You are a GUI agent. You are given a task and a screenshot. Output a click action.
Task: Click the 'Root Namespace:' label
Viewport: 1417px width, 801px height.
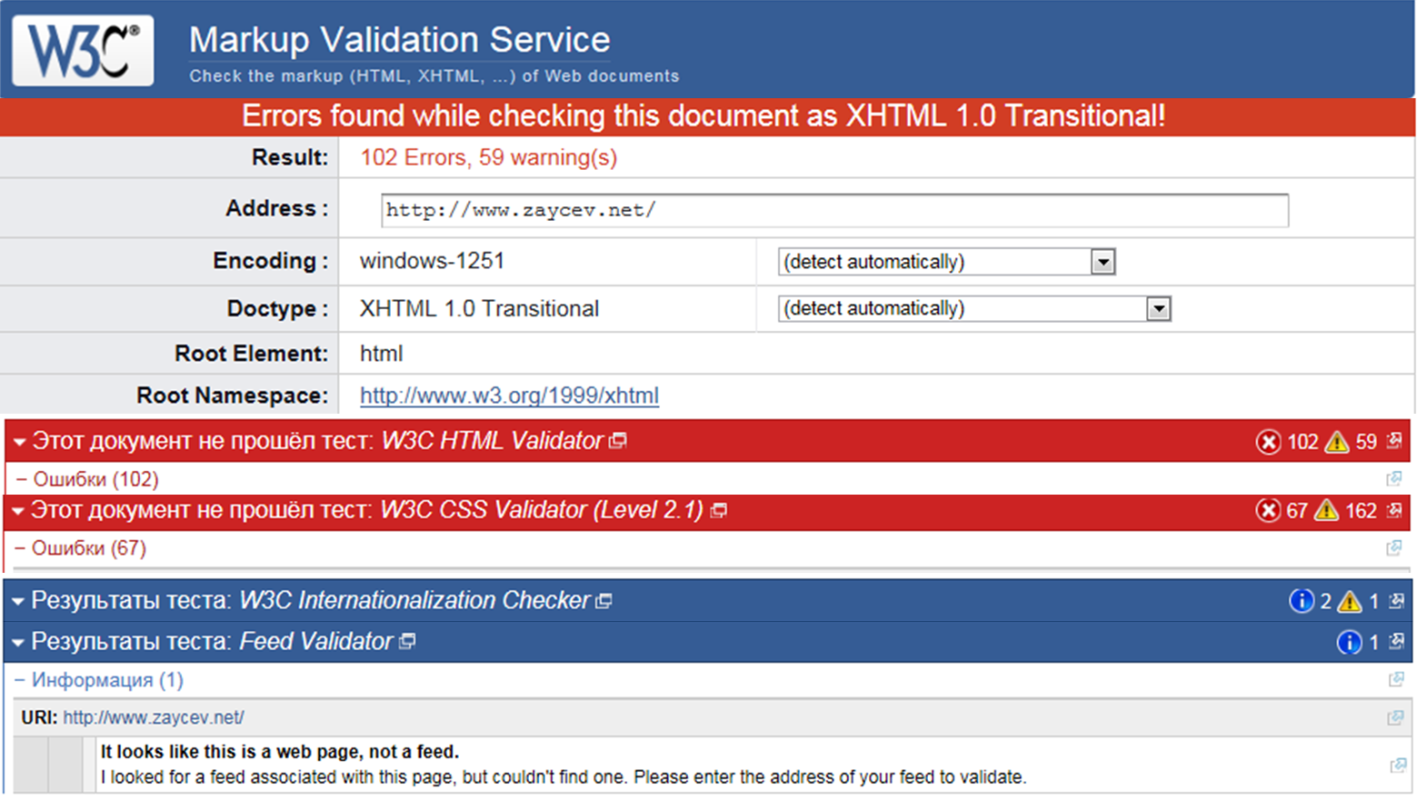point(232,395)
